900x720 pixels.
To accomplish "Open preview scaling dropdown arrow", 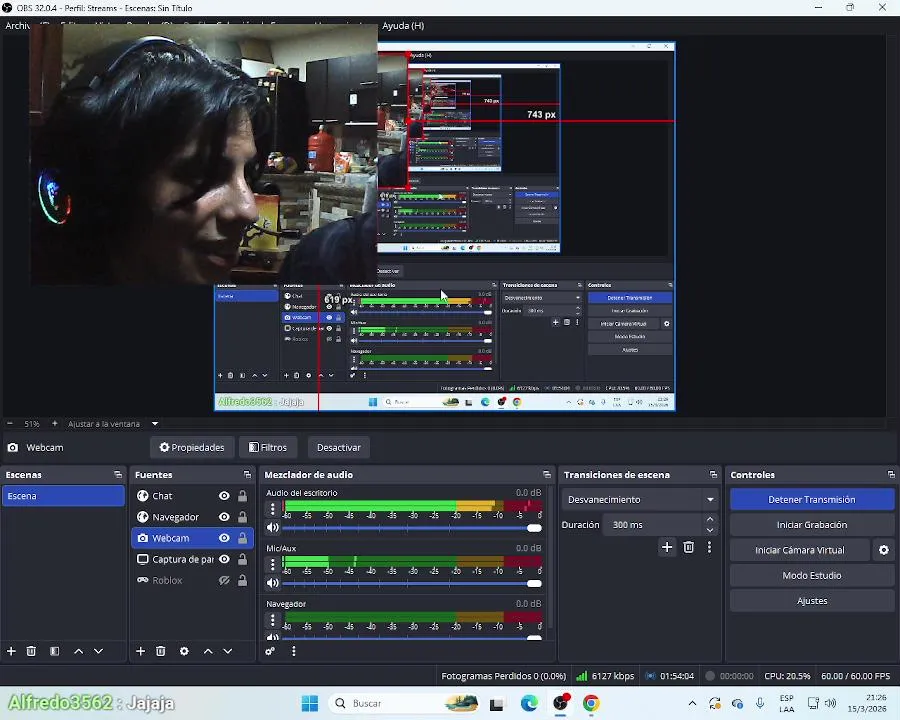I will click(155, 424).
